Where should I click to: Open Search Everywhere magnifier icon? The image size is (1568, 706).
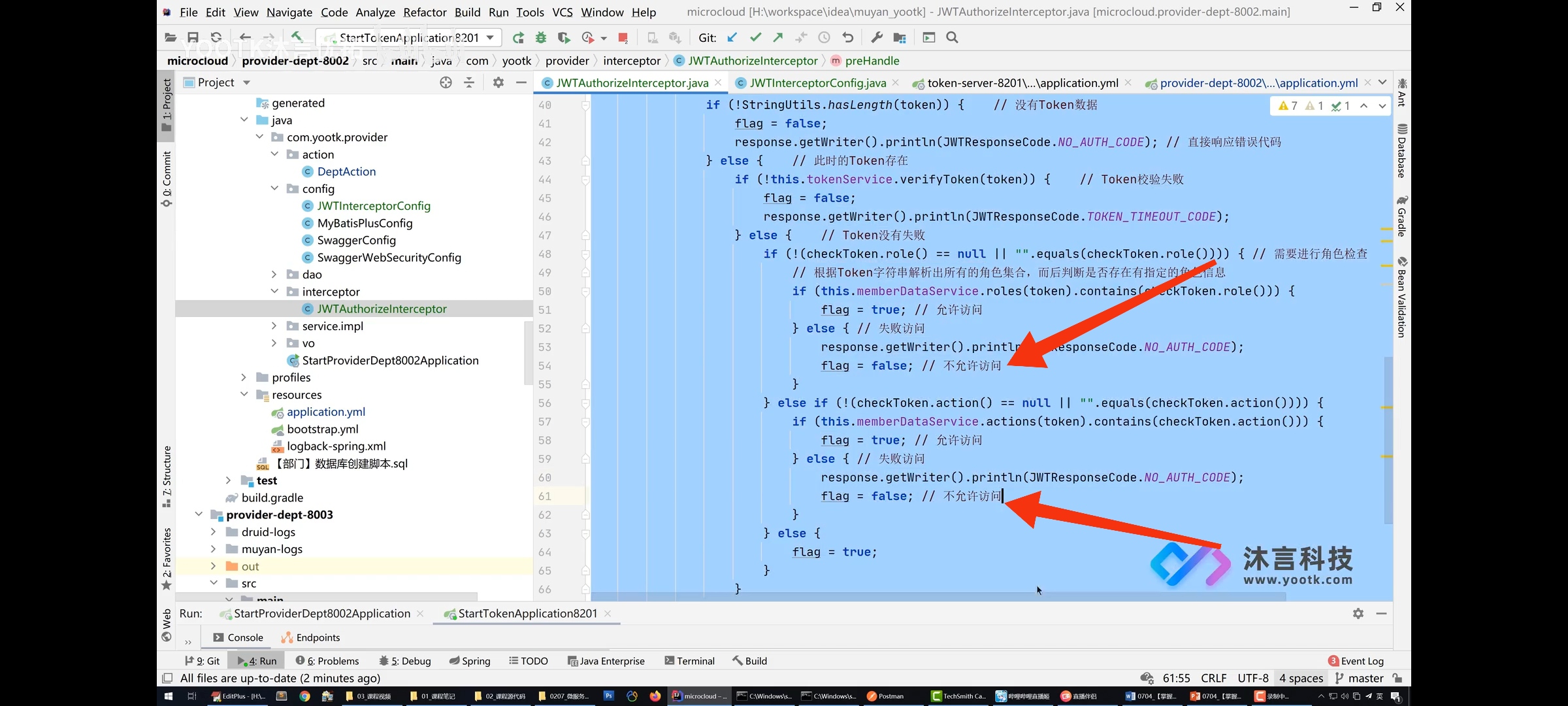[x=952, y=37]
